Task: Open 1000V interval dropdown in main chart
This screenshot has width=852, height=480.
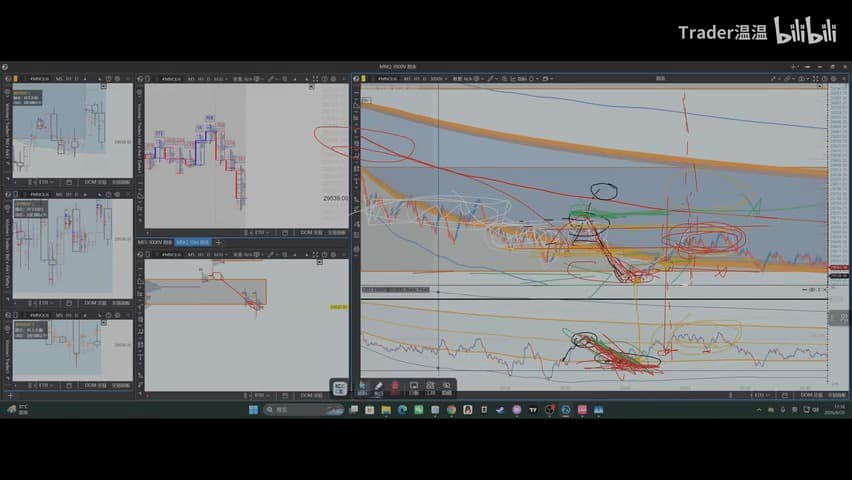Action: (x=438, y=79)
